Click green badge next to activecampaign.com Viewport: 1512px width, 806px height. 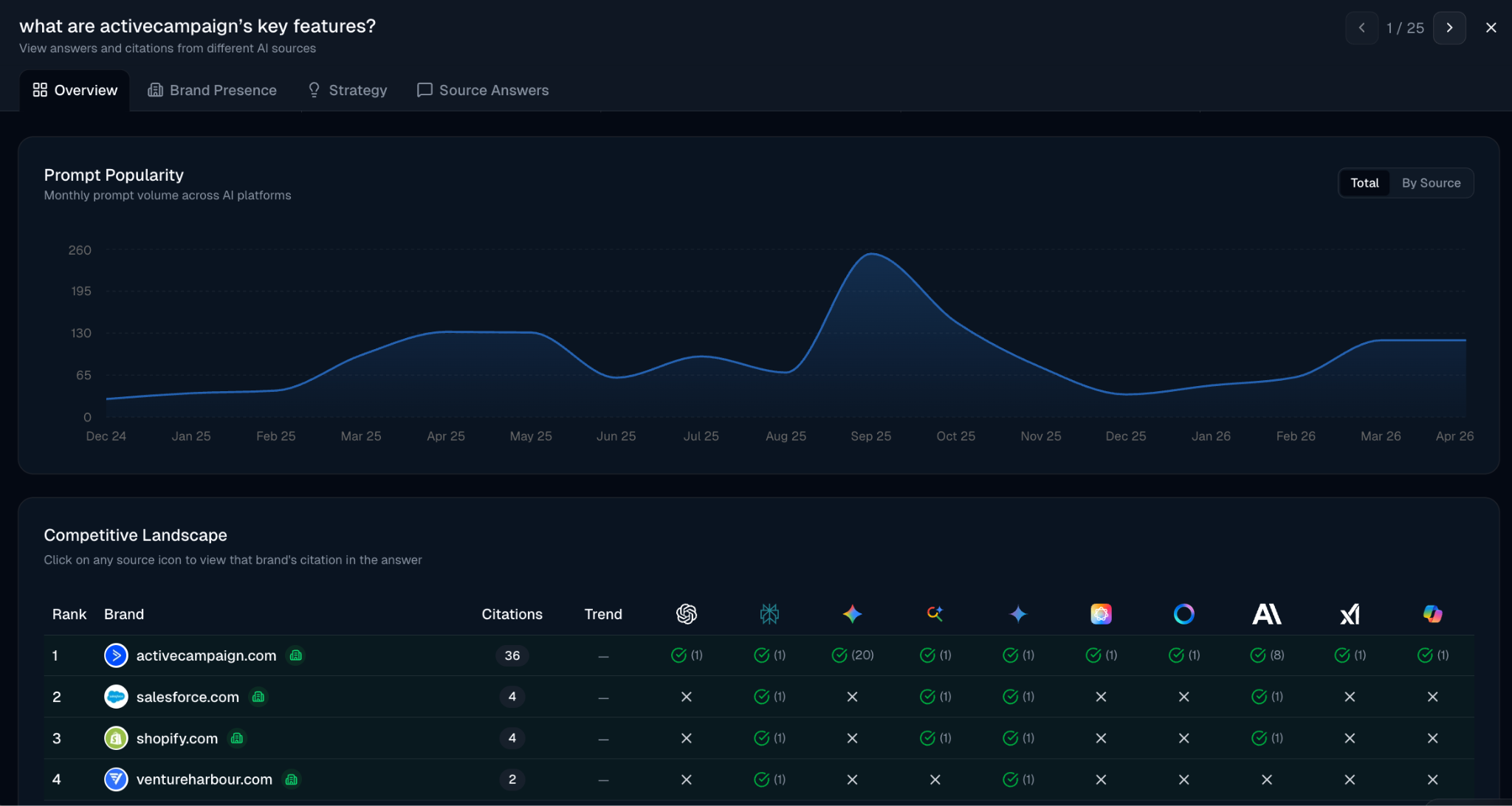(x=295, y=655)
